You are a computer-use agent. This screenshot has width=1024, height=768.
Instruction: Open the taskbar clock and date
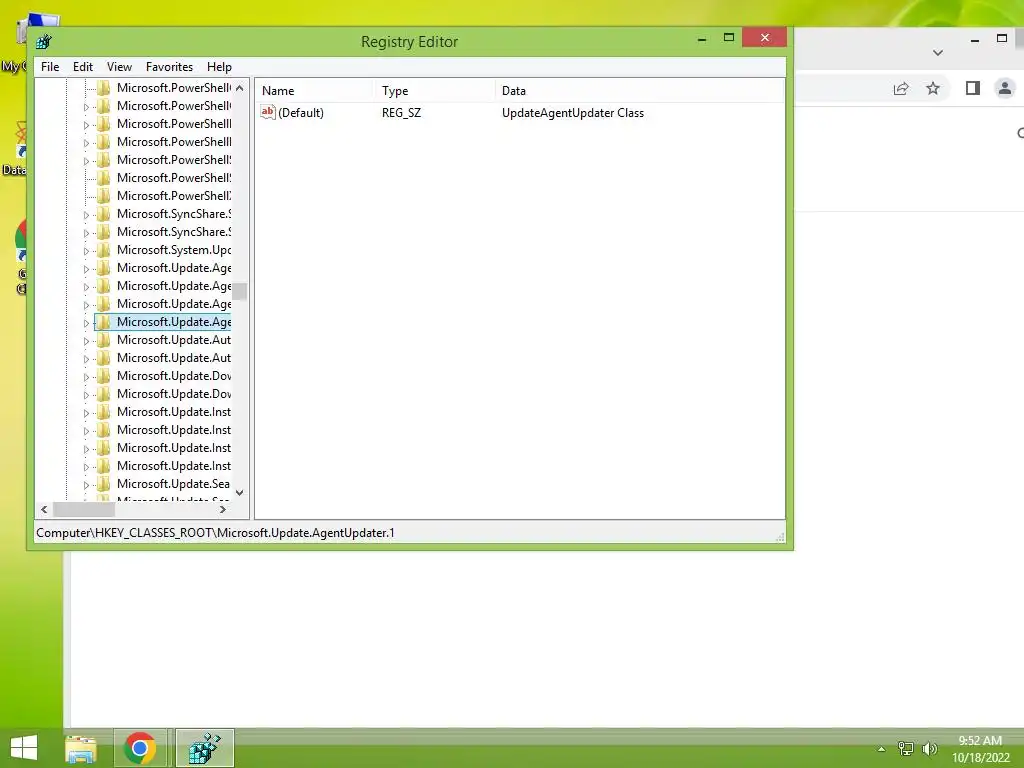[x=980, y=749]
